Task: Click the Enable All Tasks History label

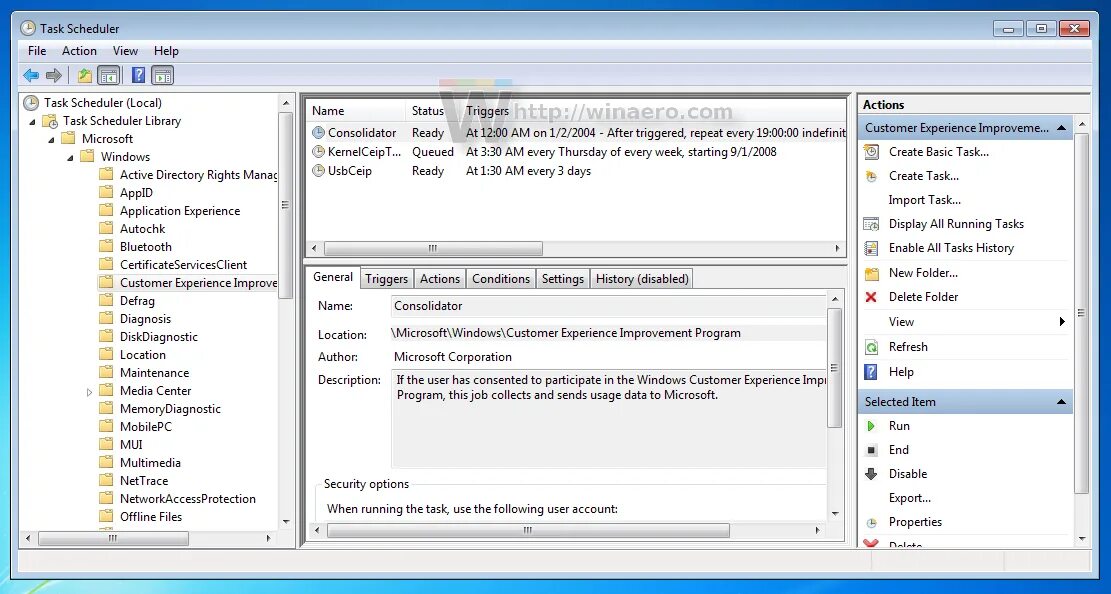Action: [x=952, y=248]
